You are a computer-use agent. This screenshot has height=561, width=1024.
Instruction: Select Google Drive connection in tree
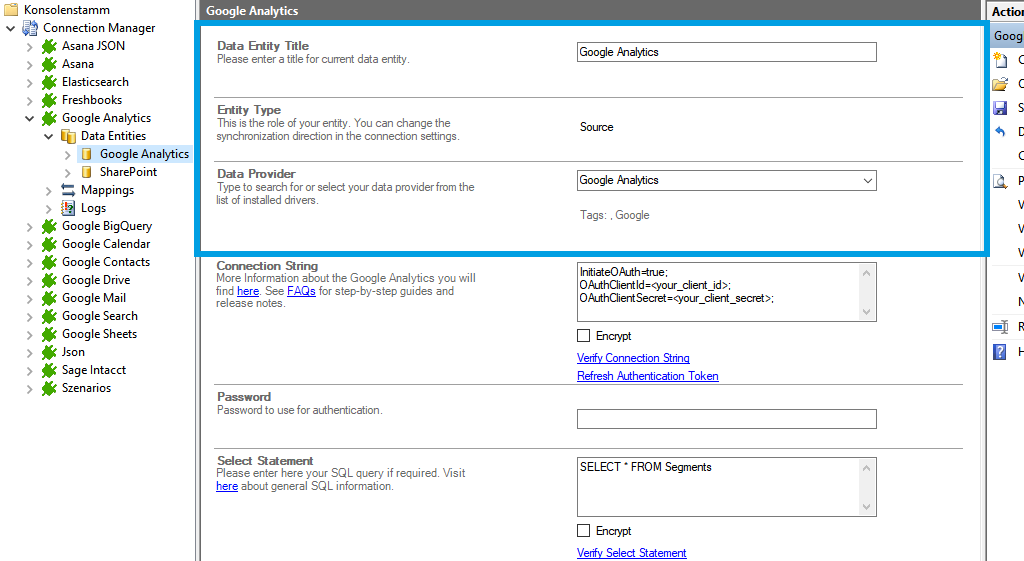click(x=96, y=280)
